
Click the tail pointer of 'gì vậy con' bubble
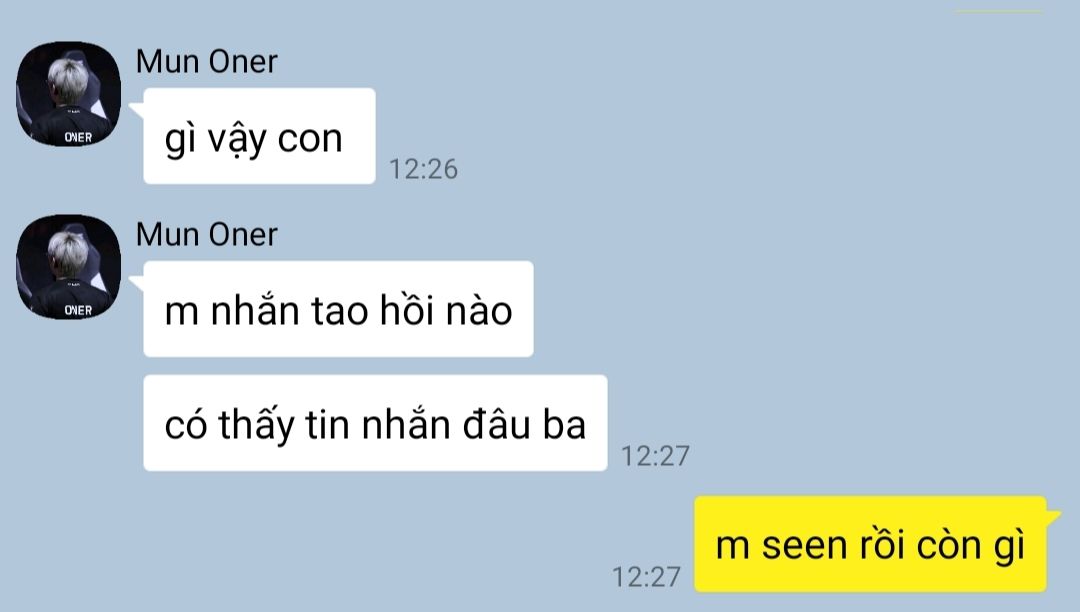[136, 108]
